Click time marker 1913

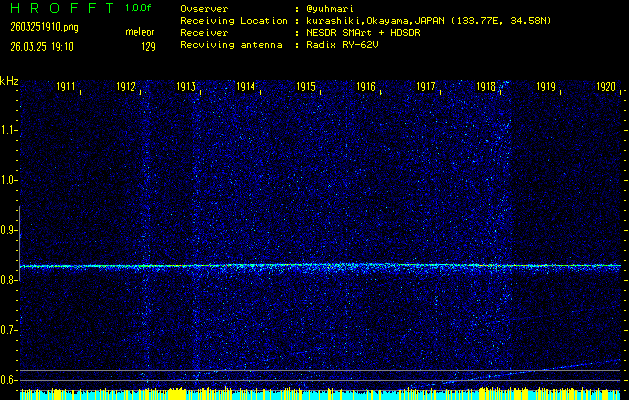click(x=185, y=86)
